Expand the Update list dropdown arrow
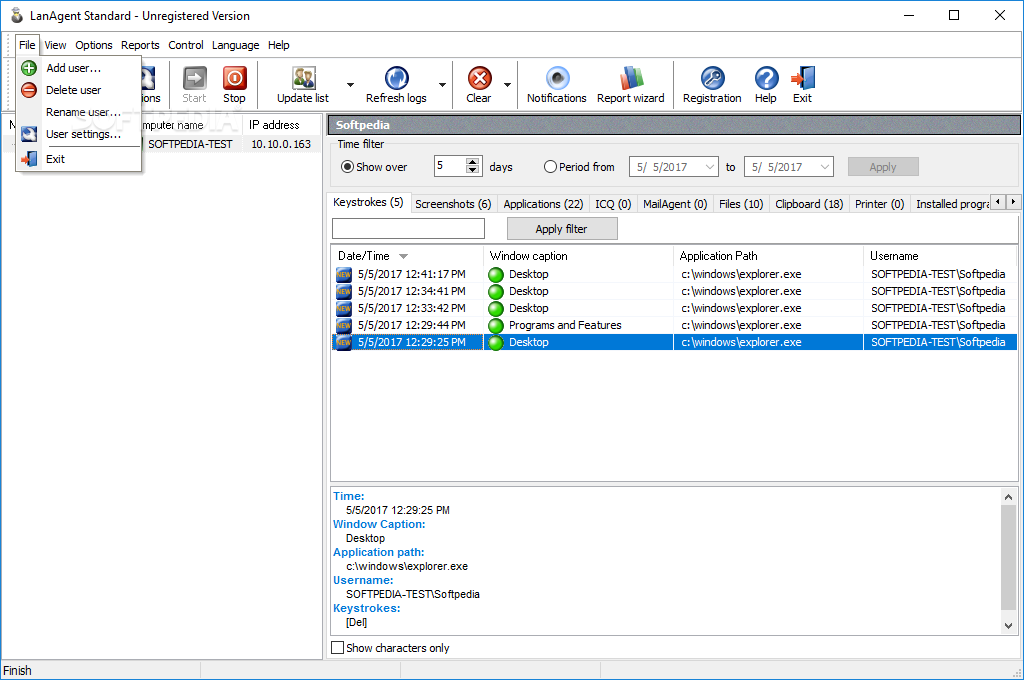Screen dimensions: 1024x680 point(350,85)
